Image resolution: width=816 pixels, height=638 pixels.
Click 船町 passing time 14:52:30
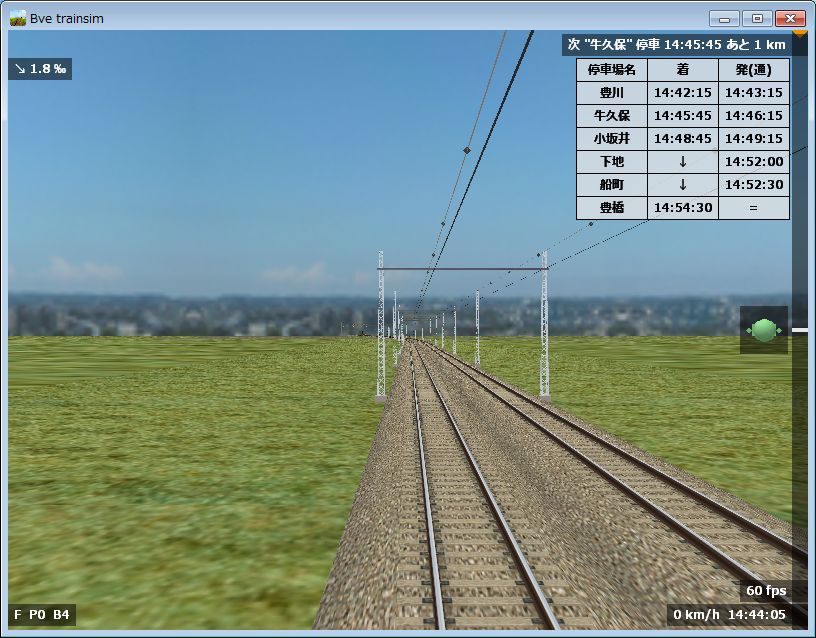[x=754, y=184]
